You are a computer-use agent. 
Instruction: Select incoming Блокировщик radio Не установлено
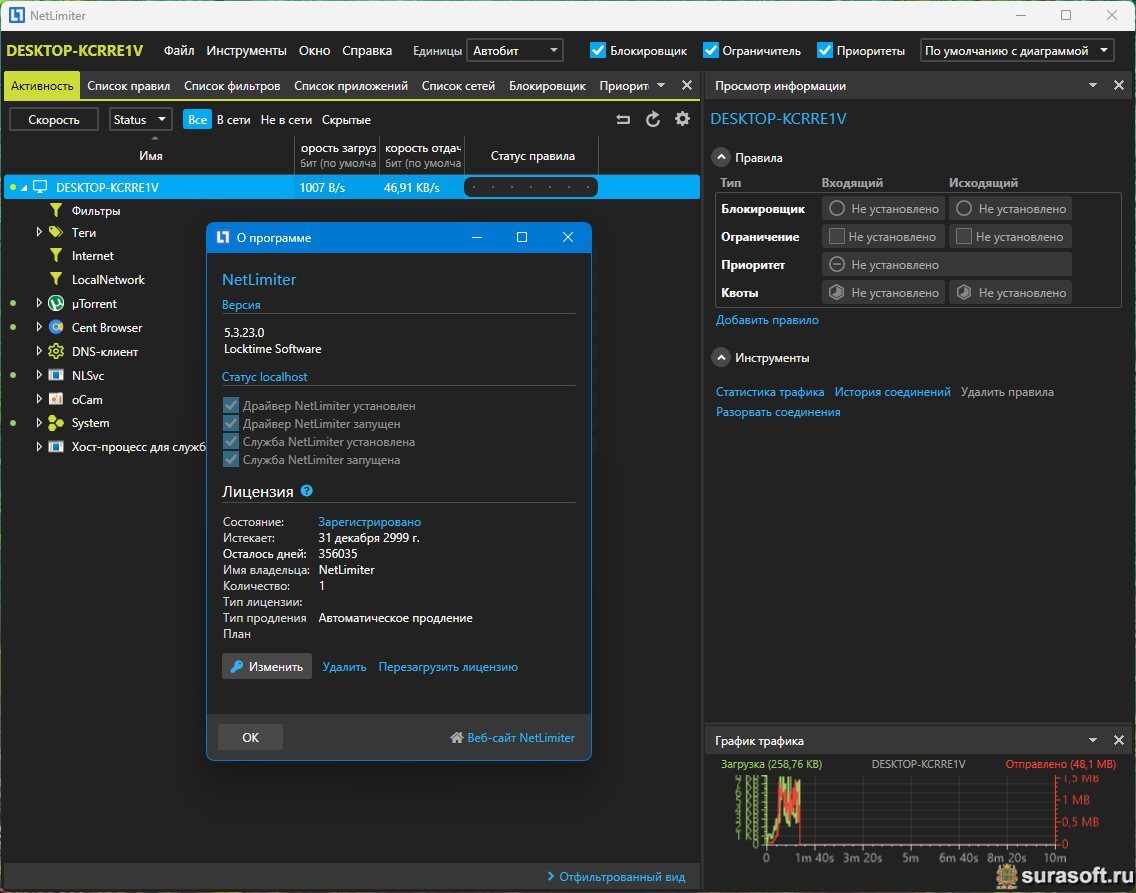884,209
